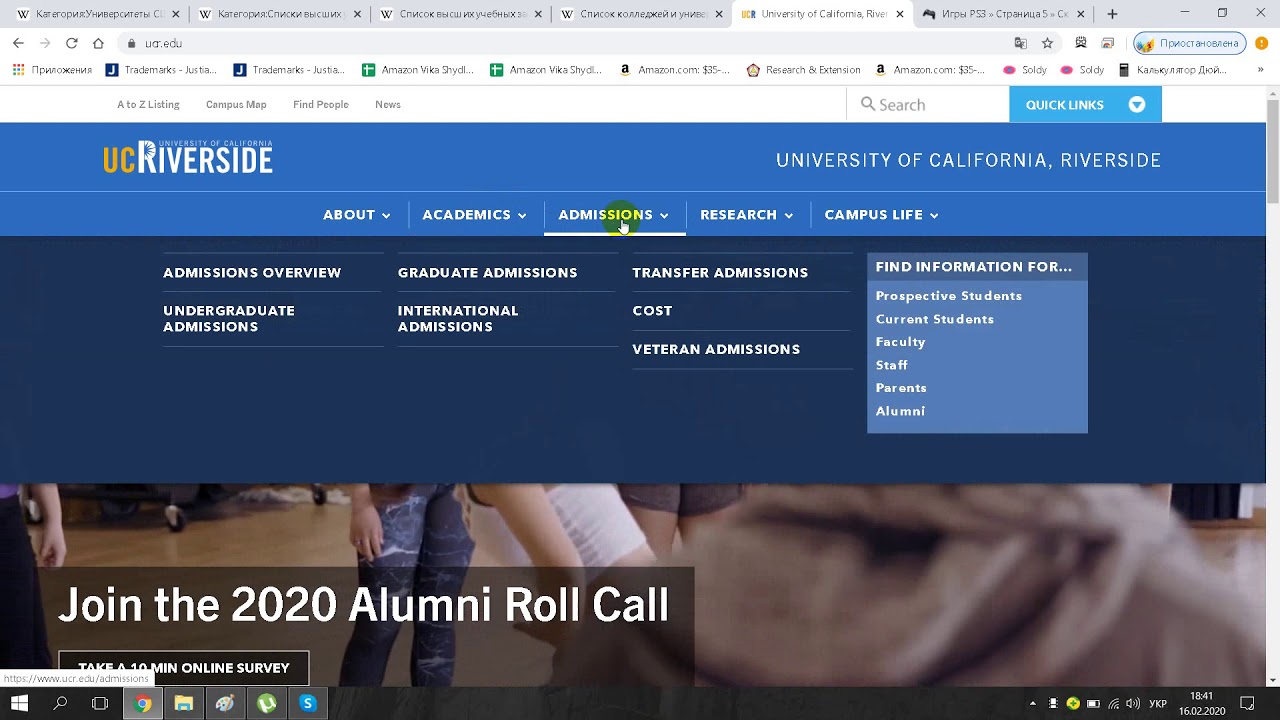Open the Chrome browser menu icon

(x=1261, y=43)
